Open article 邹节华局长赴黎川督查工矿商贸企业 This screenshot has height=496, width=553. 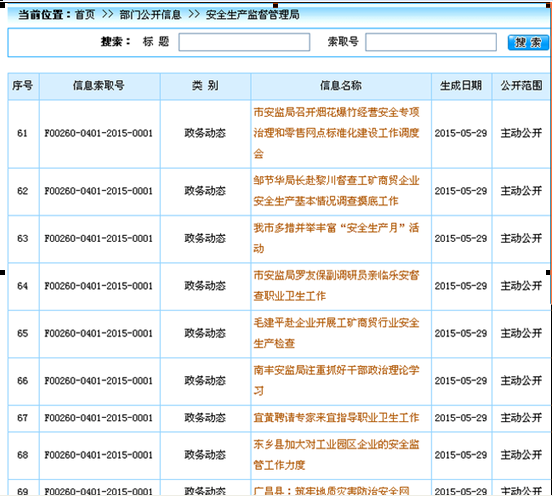[336, 191]
